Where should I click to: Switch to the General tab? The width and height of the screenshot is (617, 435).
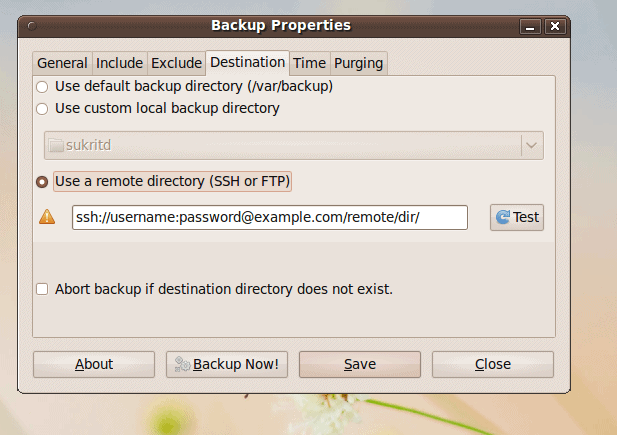pyautogui.click(x=62, y=63)
